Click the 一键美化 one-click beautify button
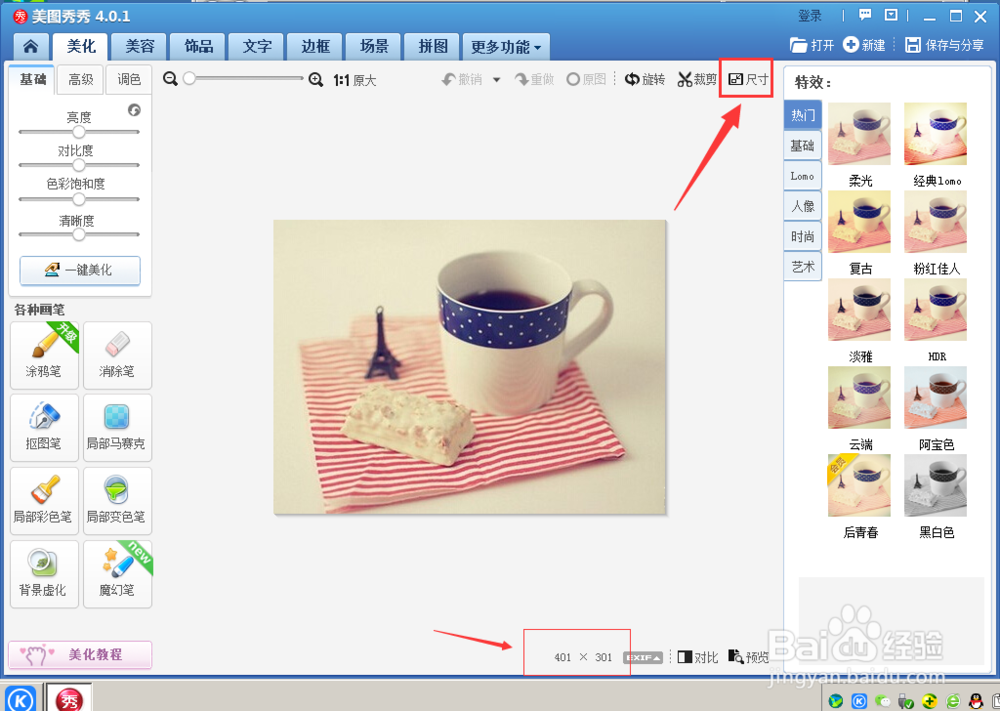Screen dimensions: 1000x711 point(80,270)
